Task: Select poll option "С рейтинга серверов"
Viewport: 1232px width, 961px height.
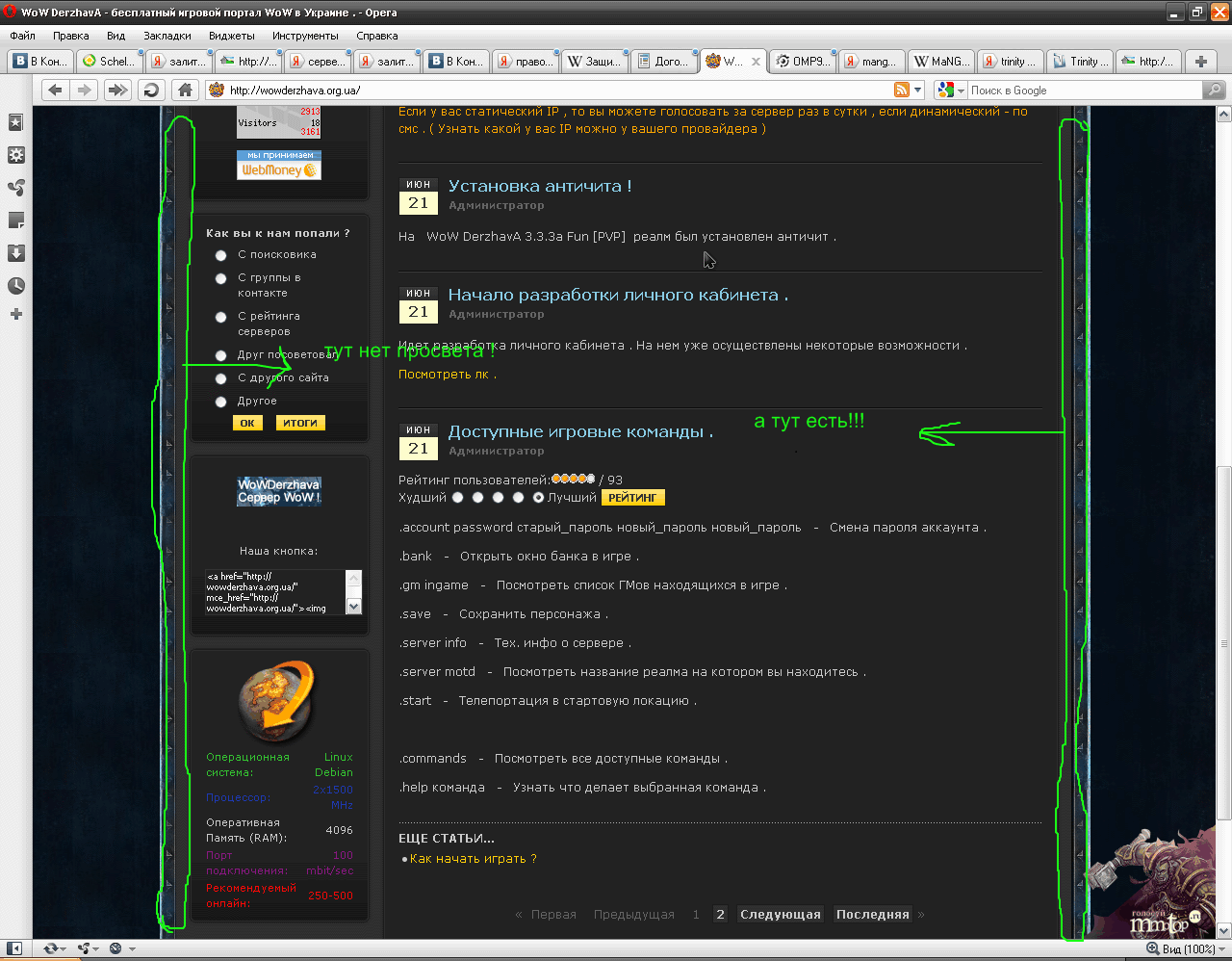Action: point(220,317)
